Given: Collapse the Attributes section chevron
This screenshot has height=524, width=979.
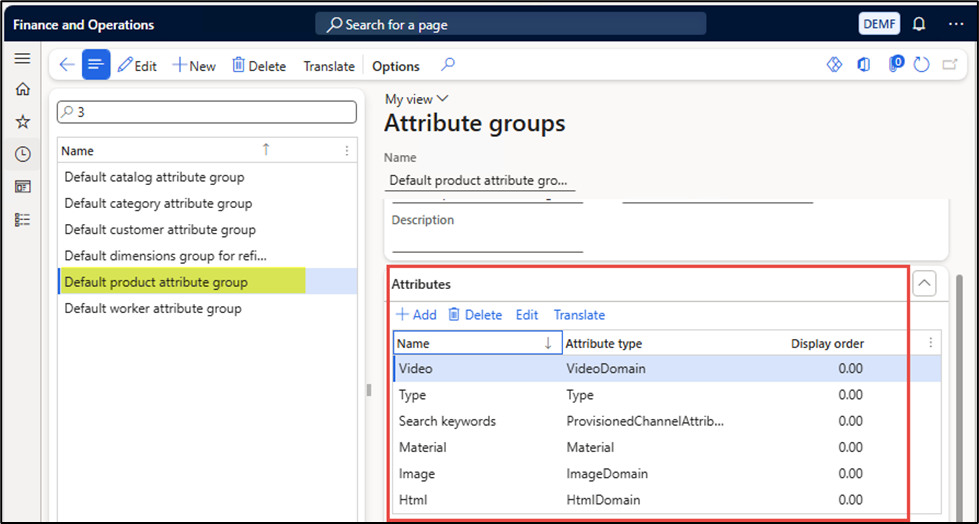Looking at the screenshot, I should pos(925,284).
